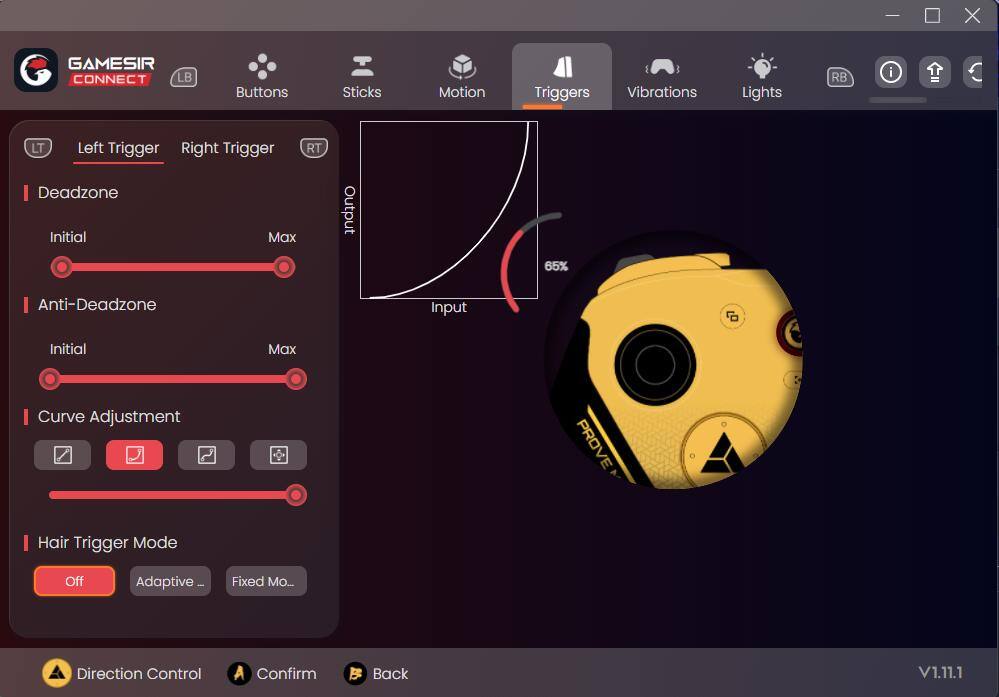Click the Curve Adjustment slider handle
Viewport: 999px width, 697px height.
click(x=296, y=495)
